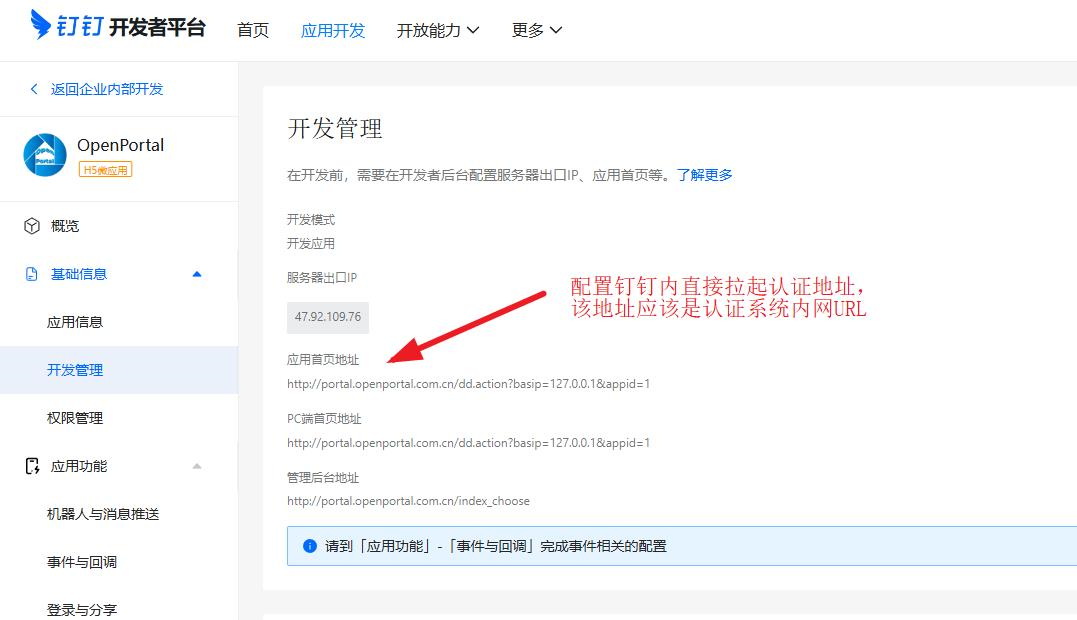1077x620 pixels.
Task: Click the document icon next to 基础信息
Action: click(32, 274)
